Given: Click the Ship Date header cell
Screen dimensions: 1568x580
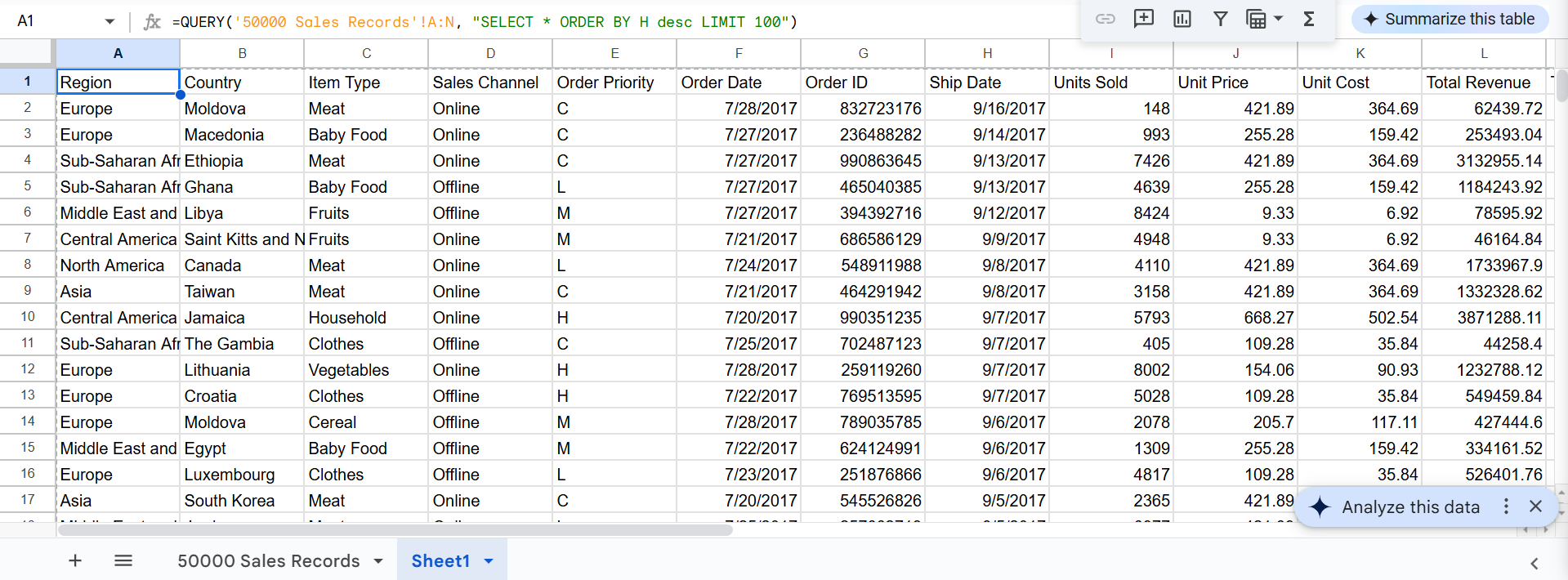Looking at the screenshot, I should click(987, 82).
